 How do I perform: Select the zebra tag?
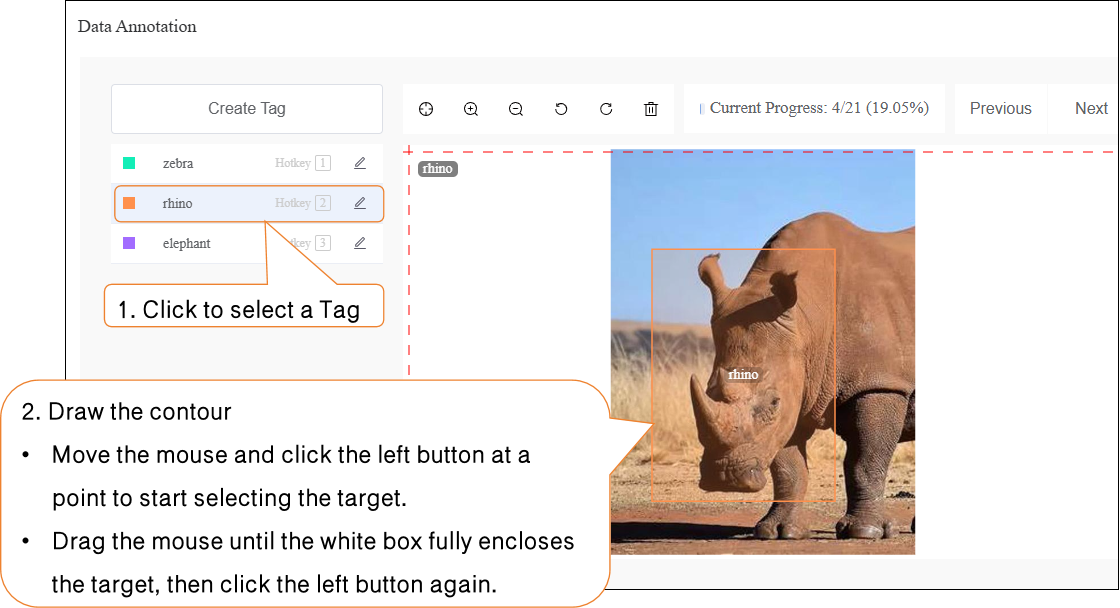click(178, 163)
